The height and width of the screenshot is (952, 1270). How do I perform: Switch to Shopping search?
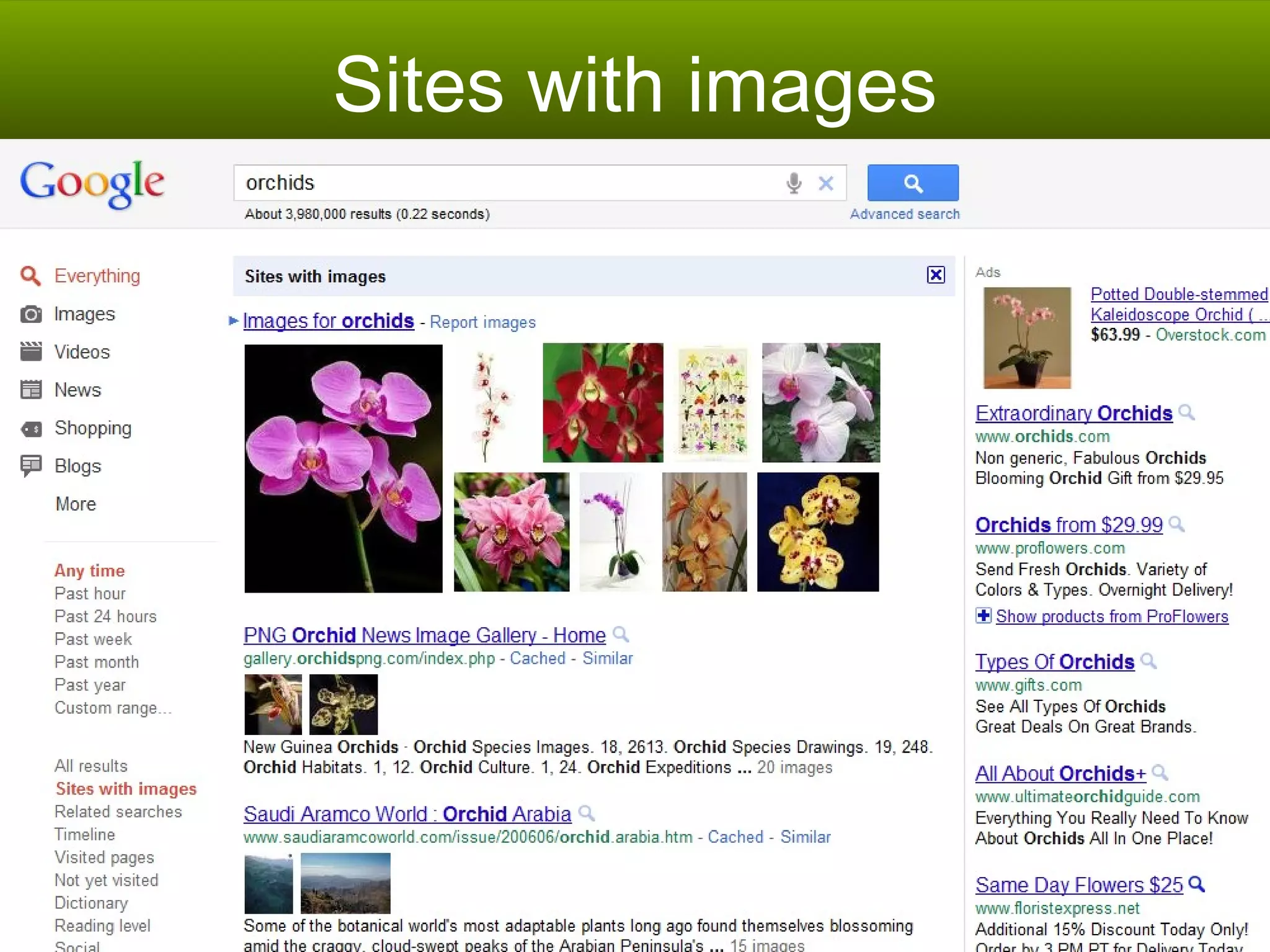pos(93,428)
